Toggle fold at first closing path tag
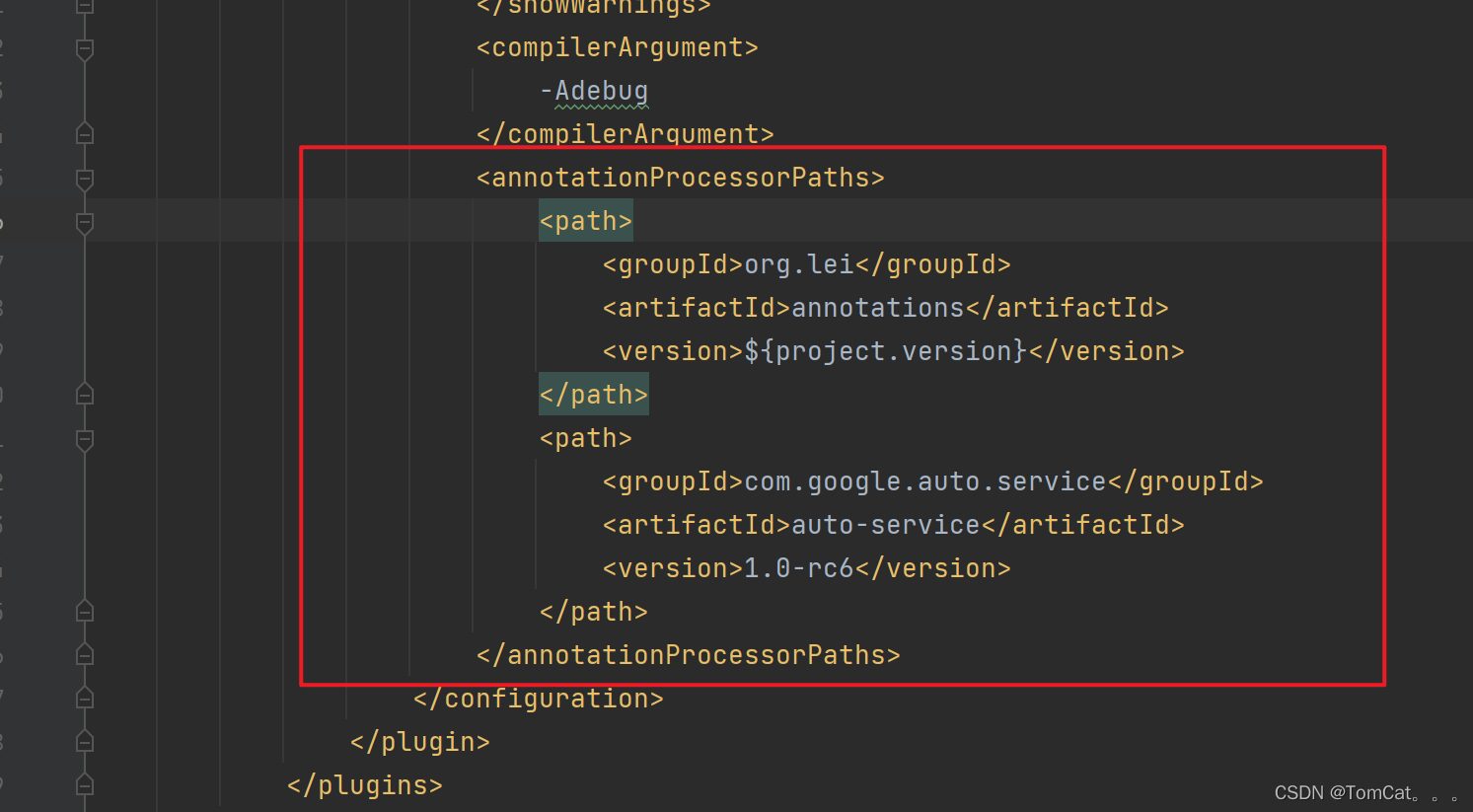 pyautogui.click(x=85, y=394)
